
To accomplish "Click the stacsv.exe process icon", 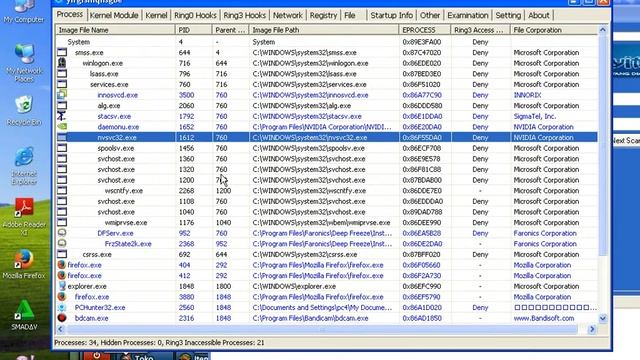I will pyautogui.click(x=62, y=116).
